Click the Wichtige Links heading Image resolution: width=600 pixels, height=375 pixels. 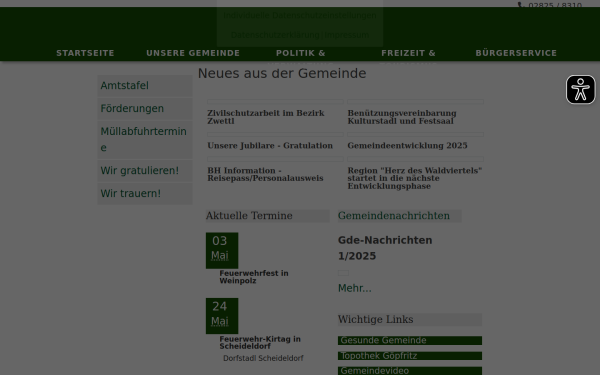tap(375, 320)
